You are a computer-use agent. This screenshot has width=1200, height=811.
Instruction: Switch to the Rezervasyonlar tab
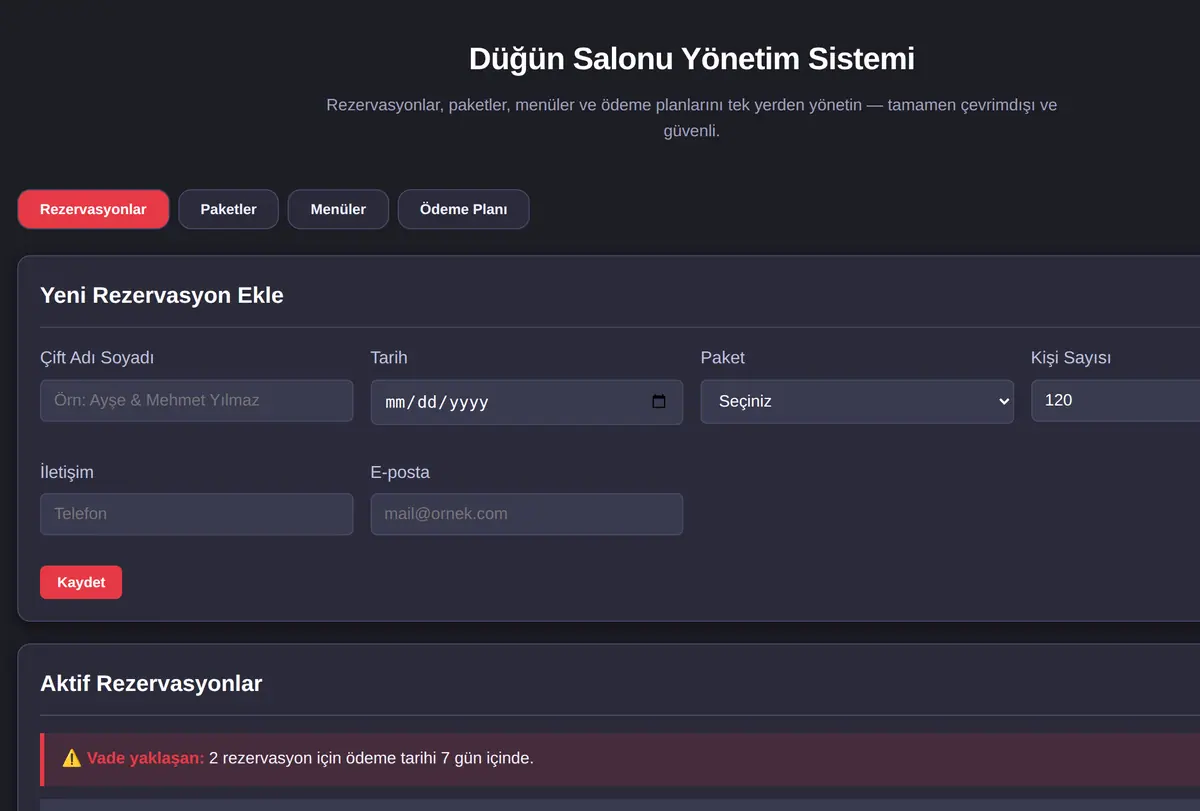pos(93,209)
